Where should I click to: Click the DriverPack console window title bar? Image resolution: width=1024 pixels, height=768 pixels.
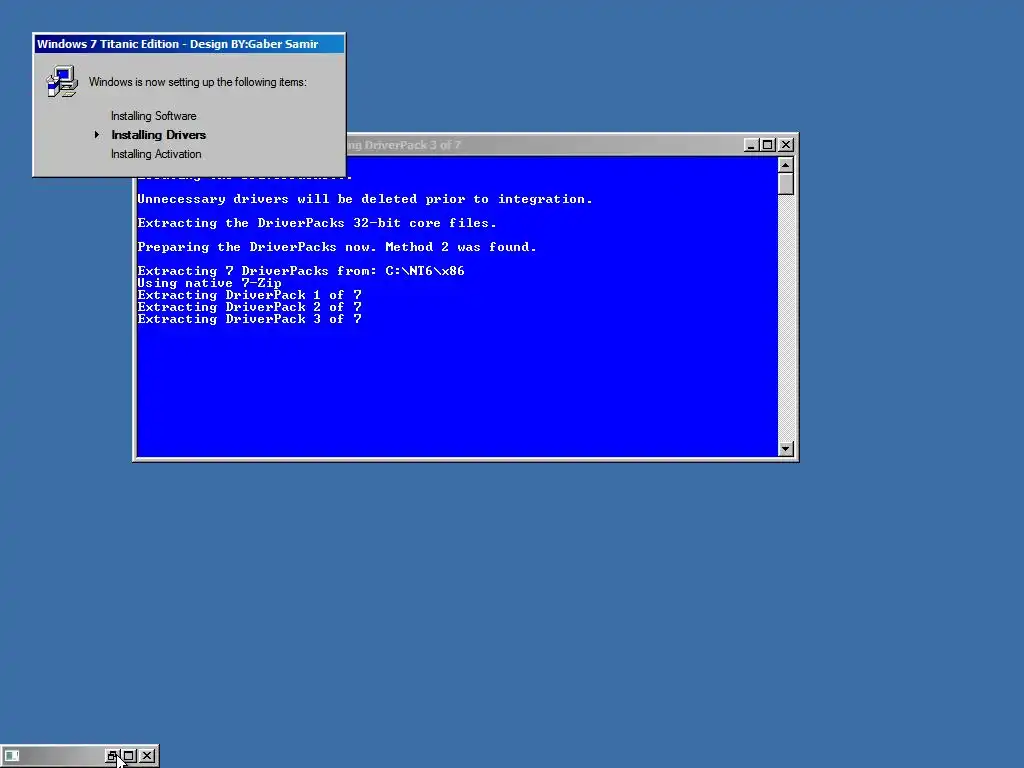tap(543, 145)
